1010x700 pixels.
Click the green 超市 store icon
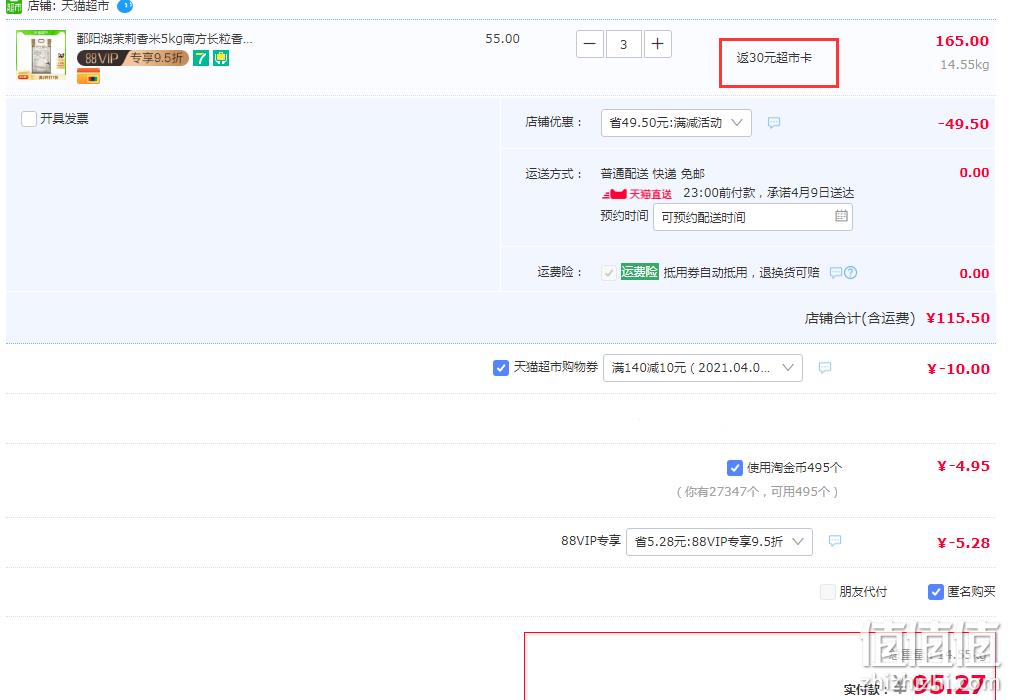pyautogui.click(x=14, y=6)
